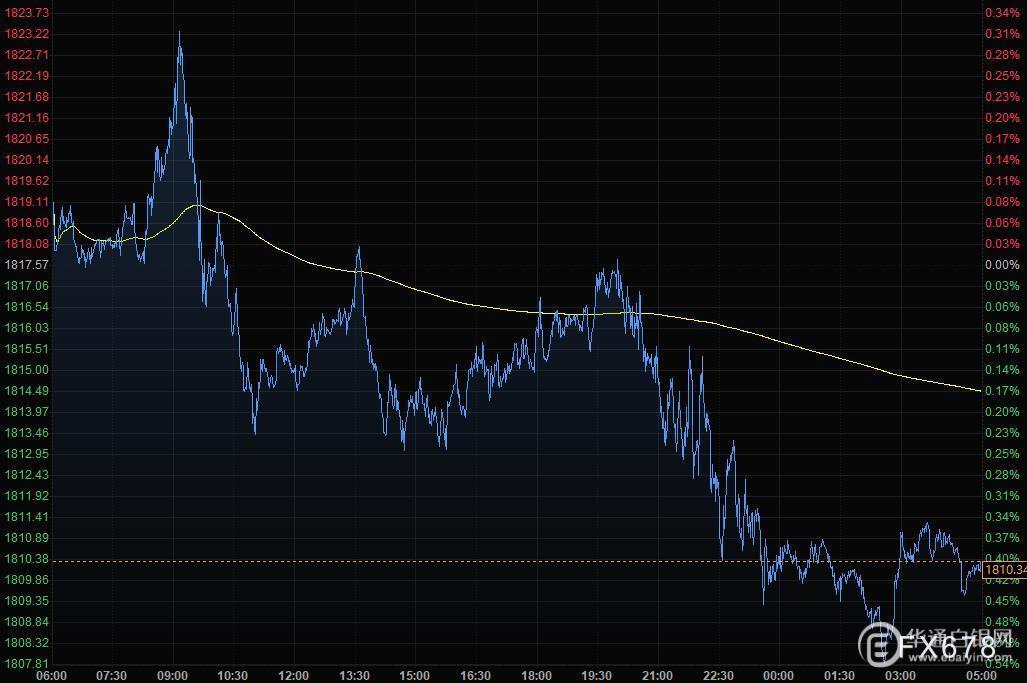Click the 0.00% percentage axis label

coord(1002,265)
